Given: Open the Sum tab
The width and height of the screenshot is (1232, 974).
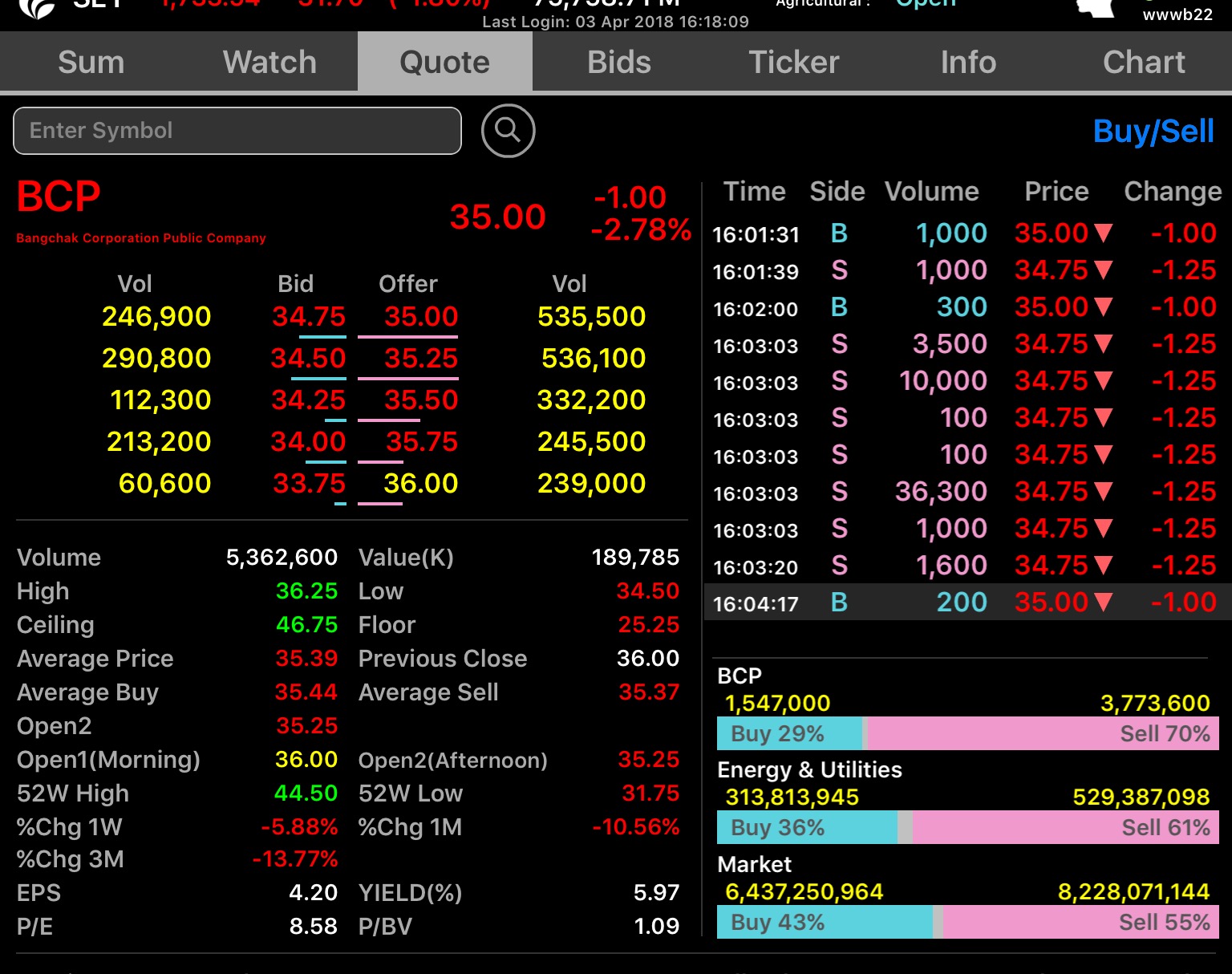Looking at the screenshot, I should click(x=91, y=62).
